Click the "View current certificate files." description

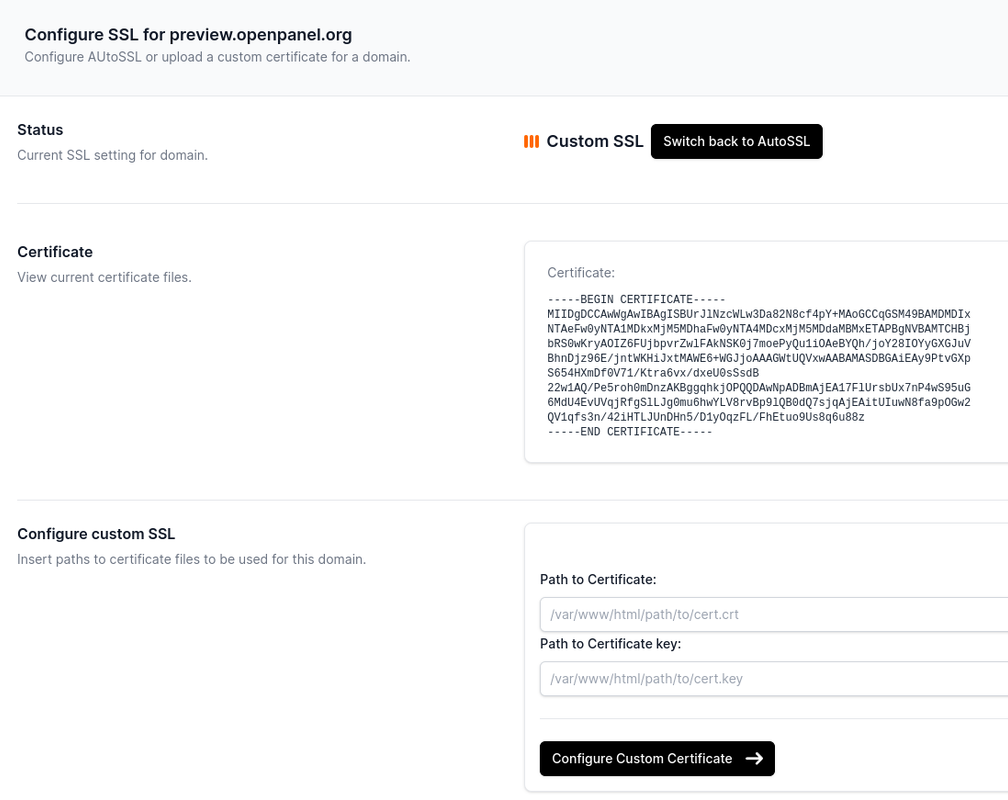(x=104, y=277)
